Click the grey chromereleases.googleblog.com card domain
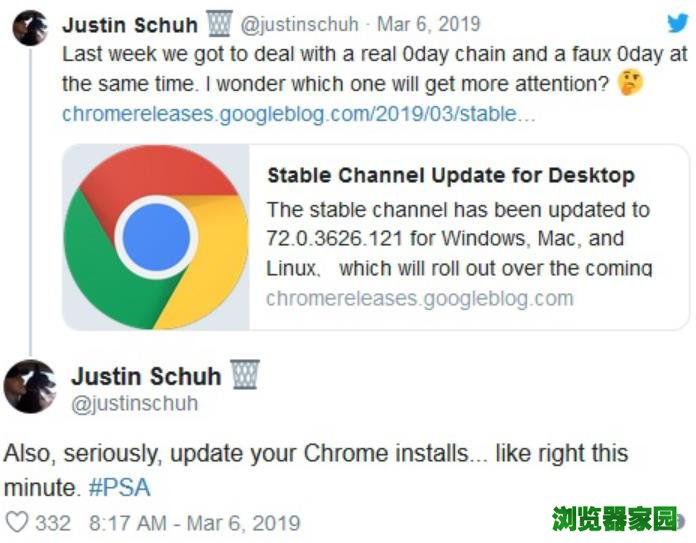Screen dimensions: 696x543 420,298
